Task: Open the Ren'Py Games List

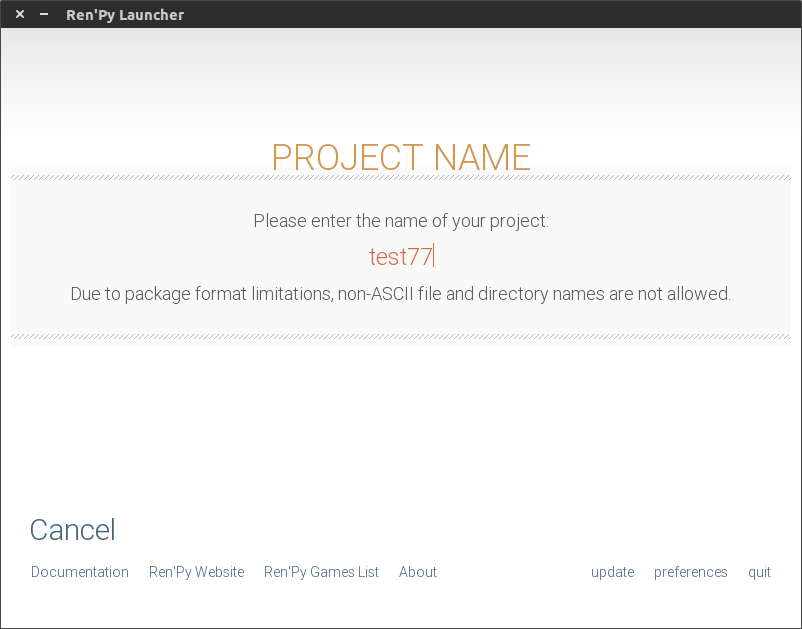Action: coord(321,572)
